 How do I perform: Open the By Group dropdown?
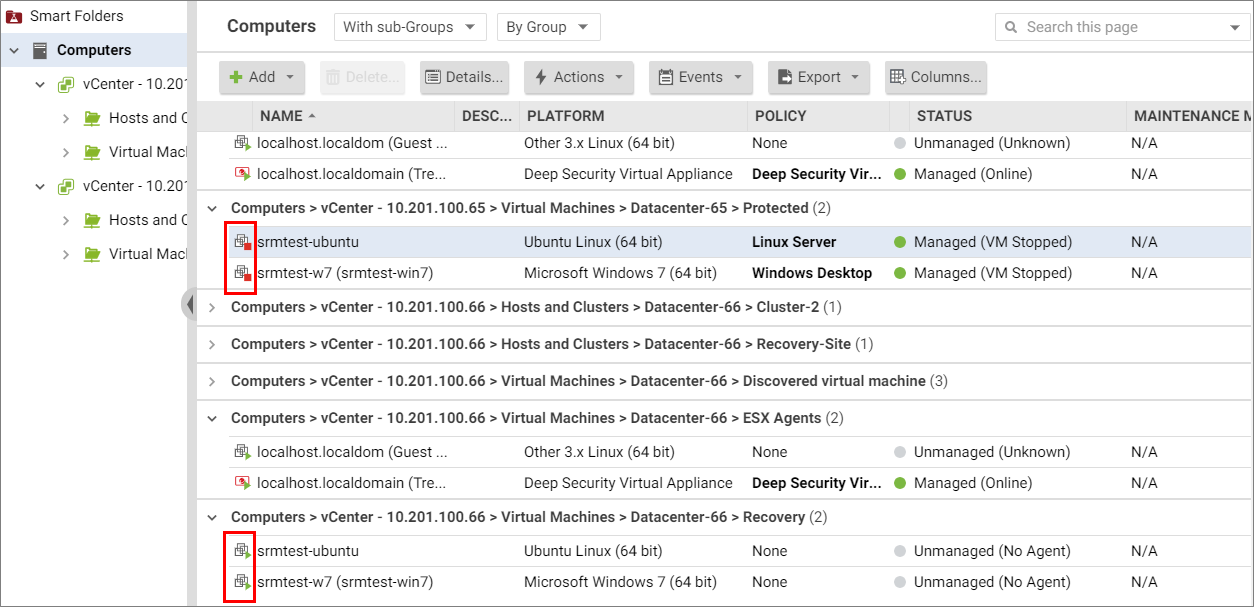[x=548, y=27]
